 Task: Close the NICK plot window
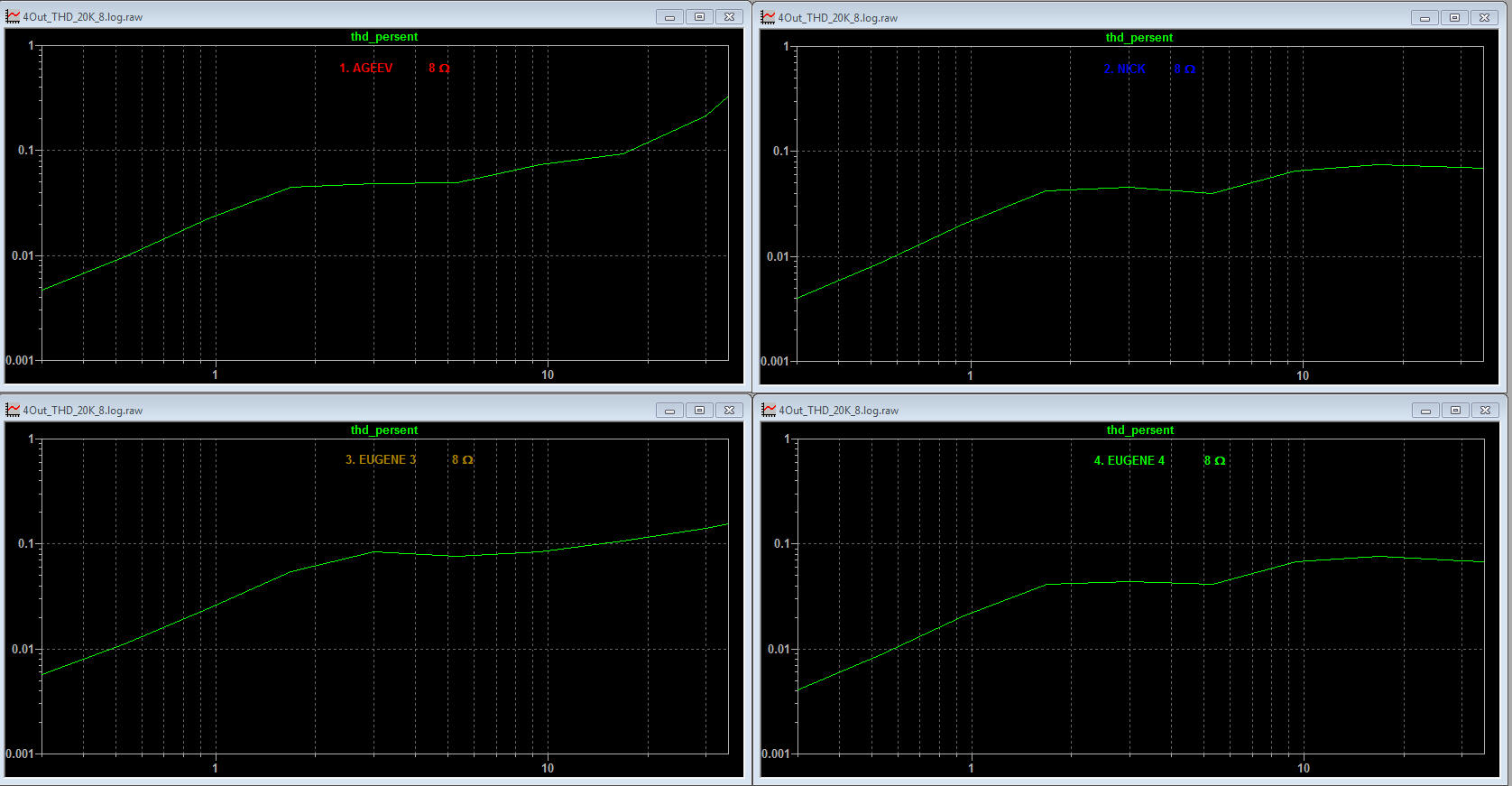pyautogui.click(x=1484, y=18)
